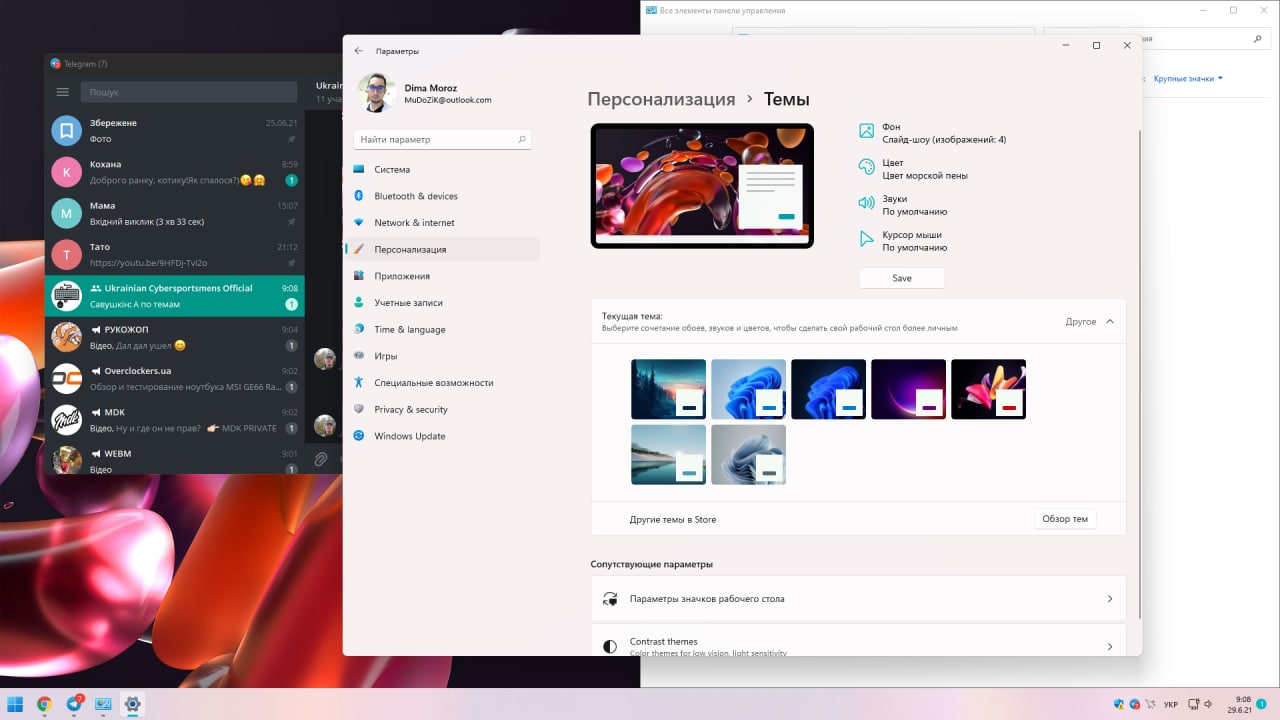Click the "Обзор тем" button
This screenshot has width=1280, height=720.
point(1065,519)
